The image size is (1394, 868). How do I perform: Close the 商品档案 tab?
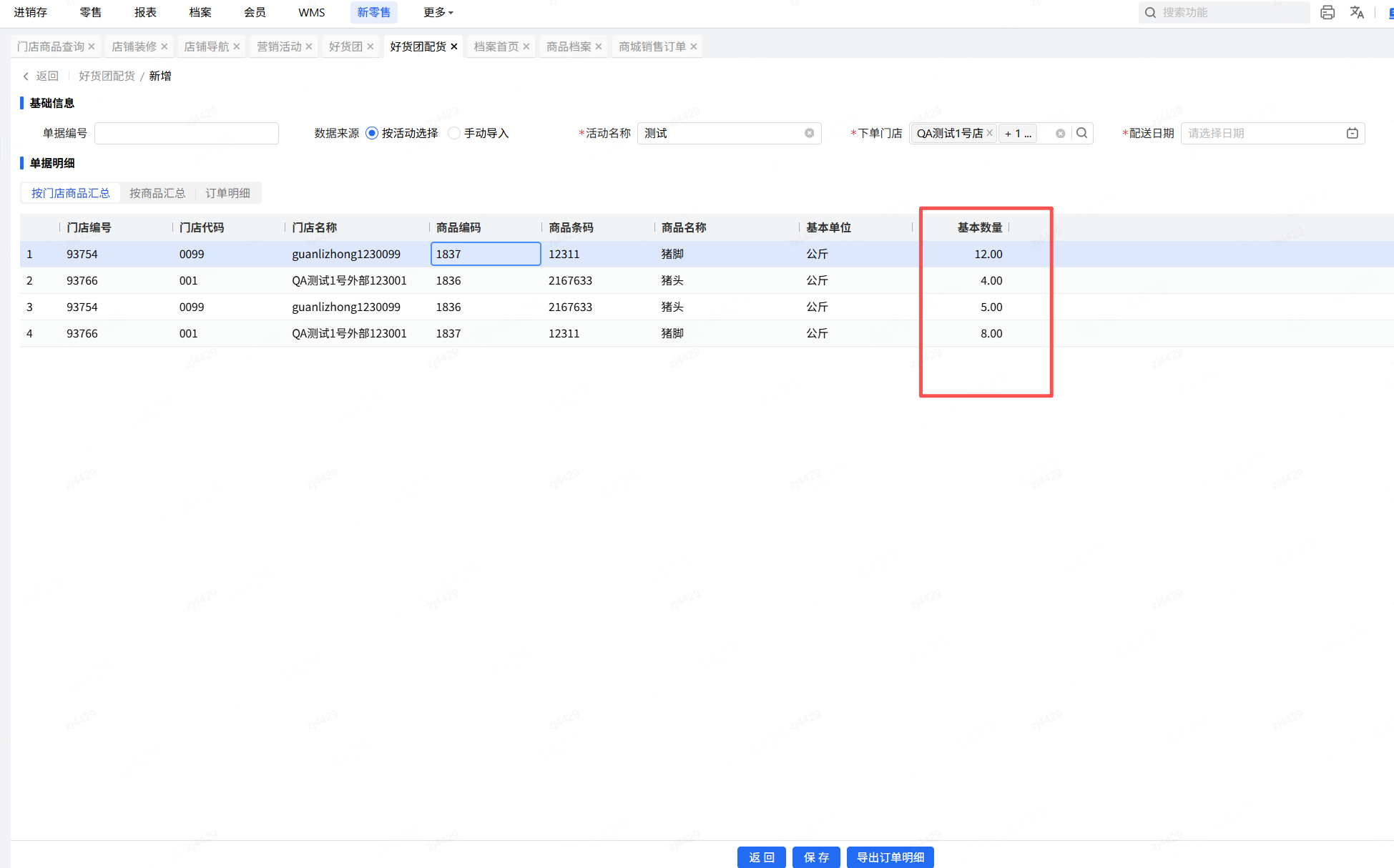click(x=599, y=46)
